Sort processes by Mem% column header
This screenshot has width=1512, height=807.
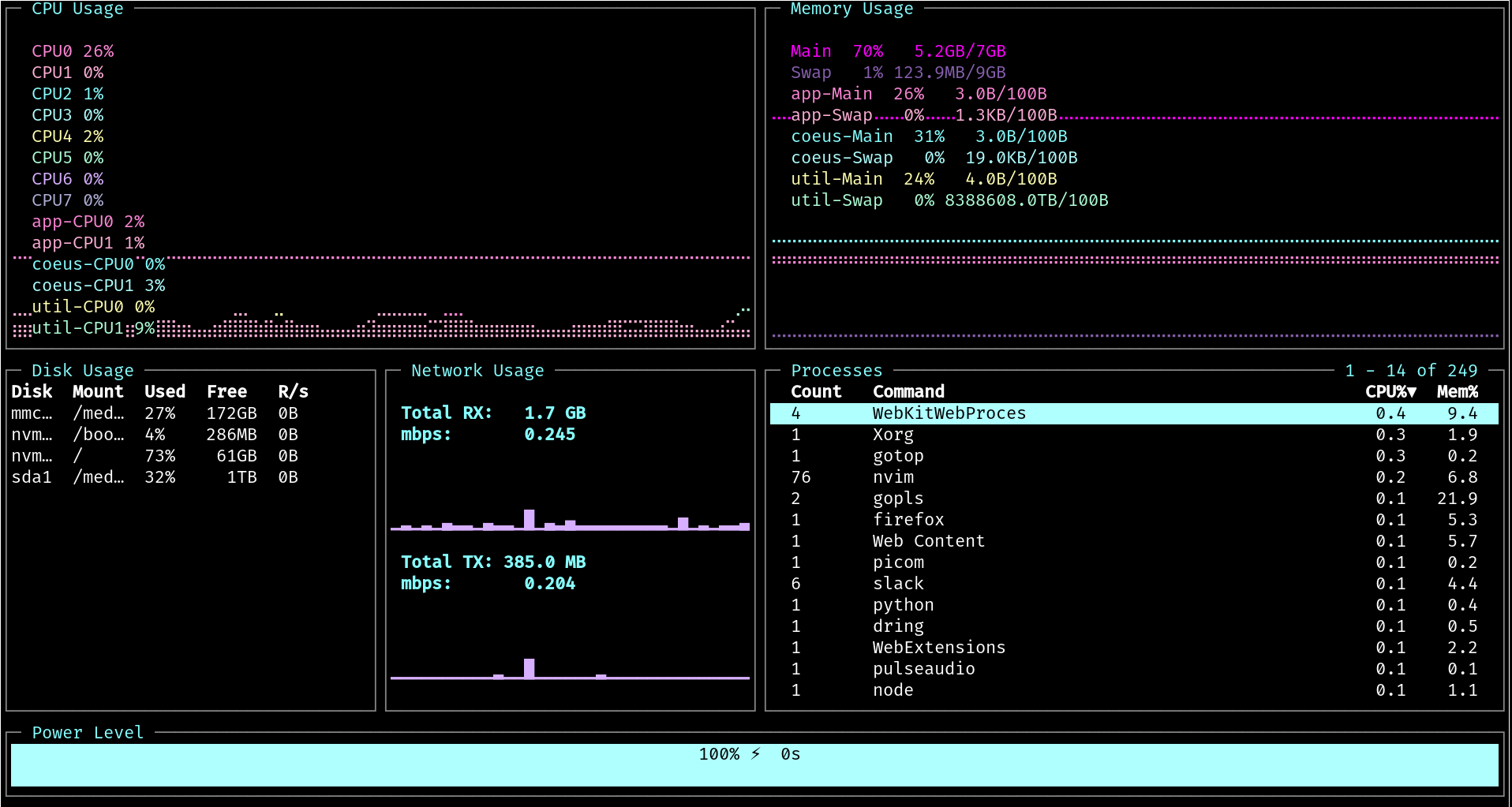click(1458, 392)
